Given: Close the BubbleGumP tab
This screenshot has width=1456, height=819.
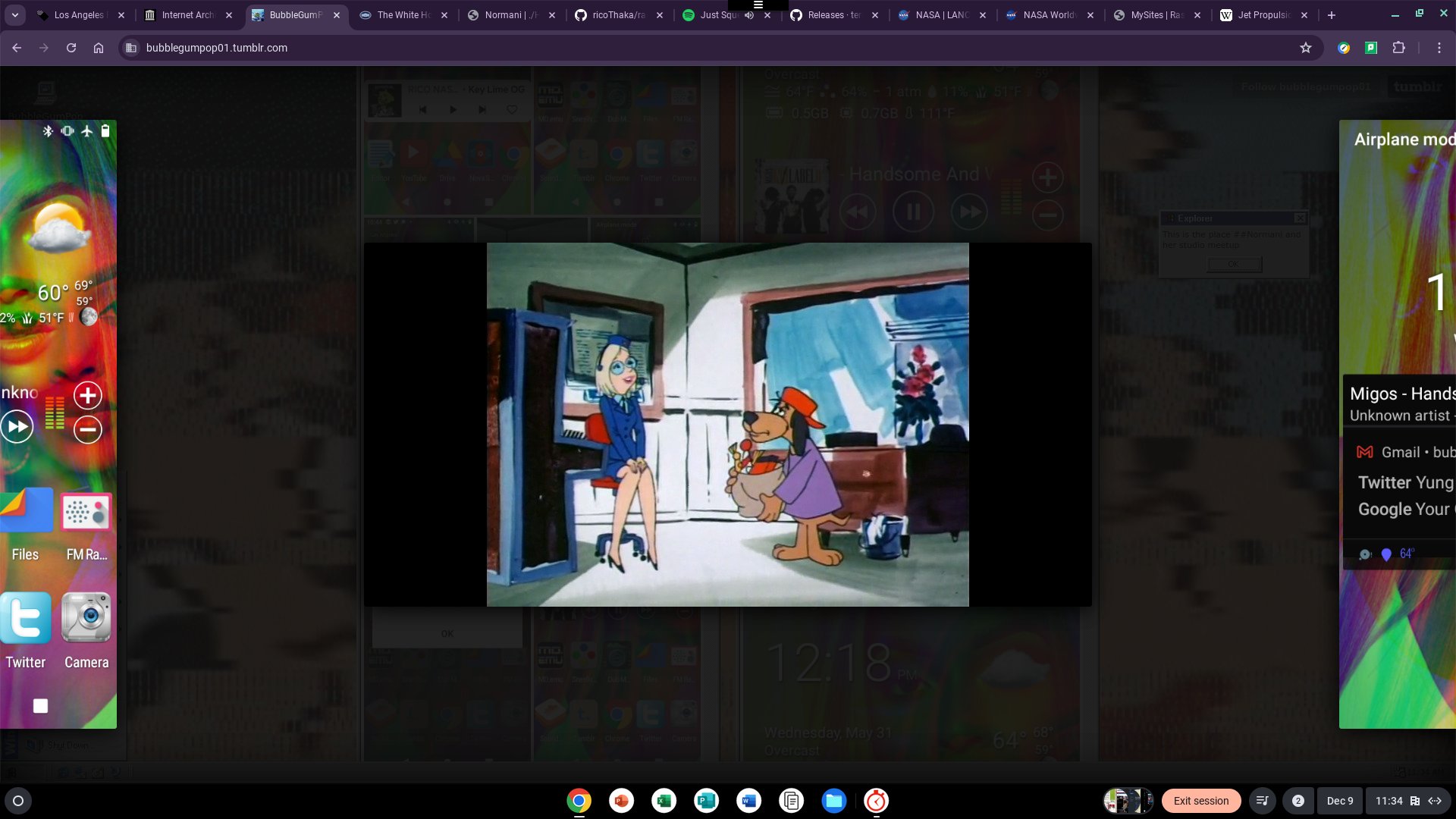Looking at the screenshot, I should 337,15.
